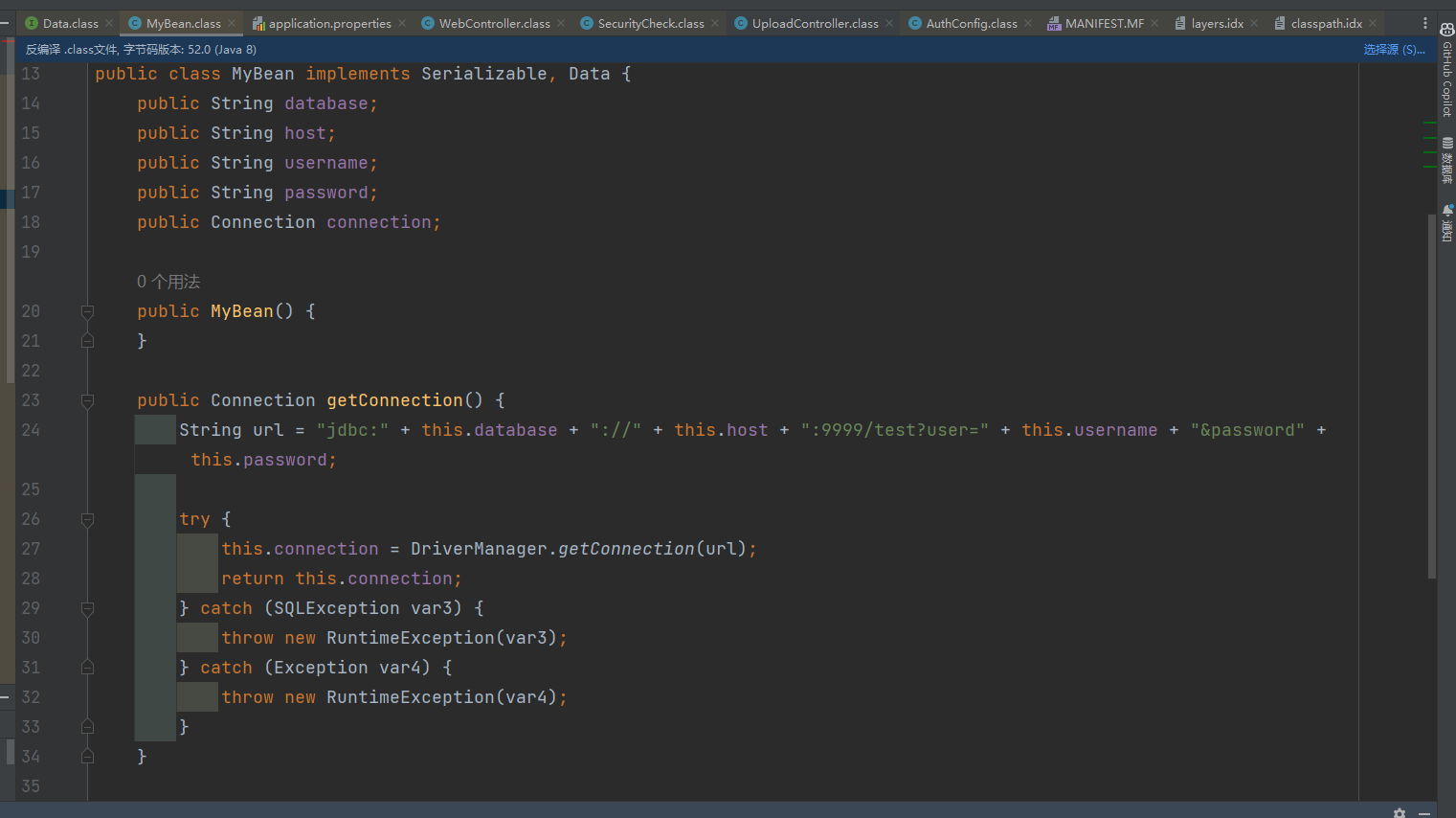This screenshot has height=818, width=1456.
Task: Open the 通知 notifications panel
Action: coord(1446,222)
